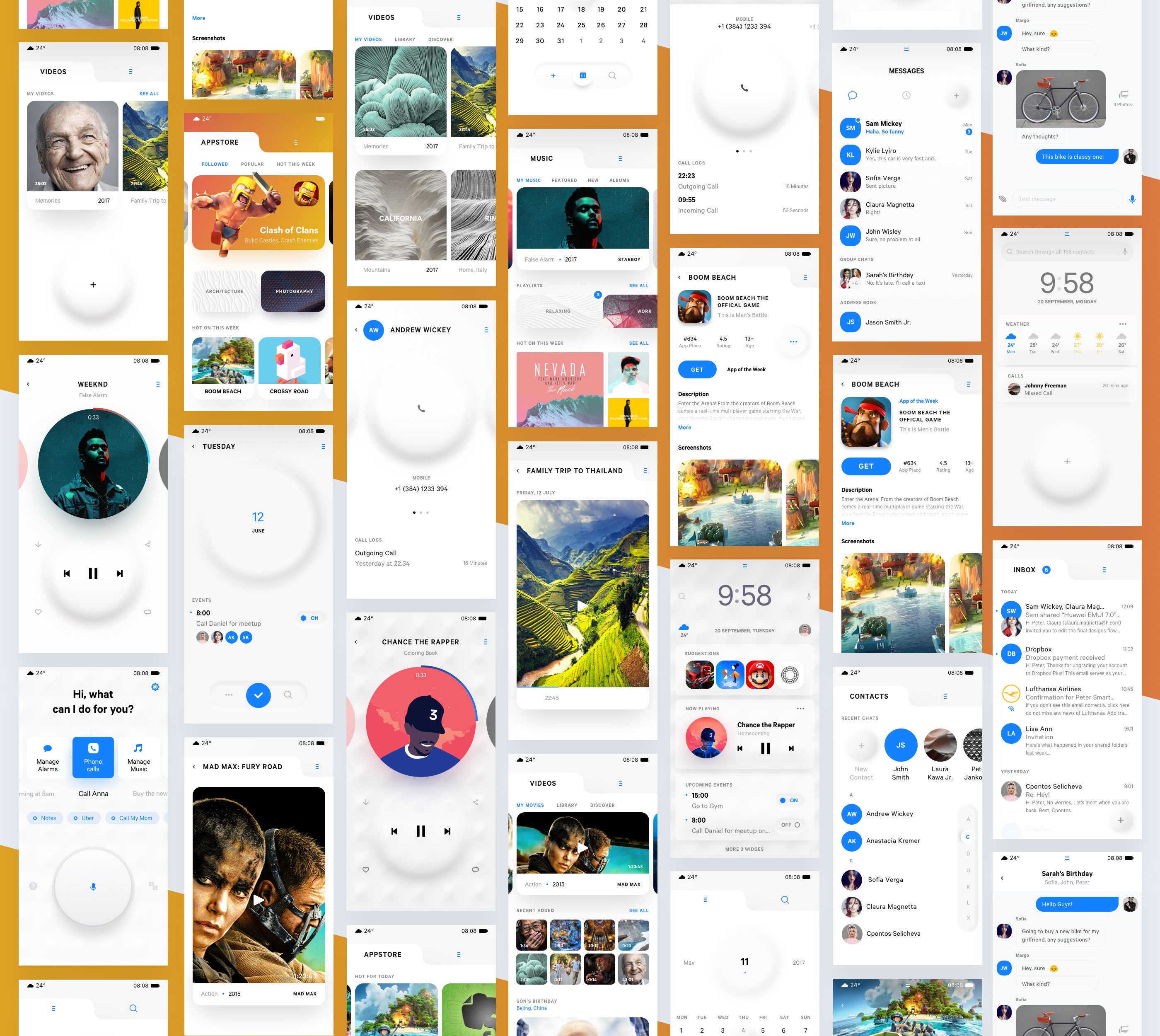Switch to the Featured tab in Music
The width and height of the screenshot is (1160, 1036).
click(x=564, y=180)
